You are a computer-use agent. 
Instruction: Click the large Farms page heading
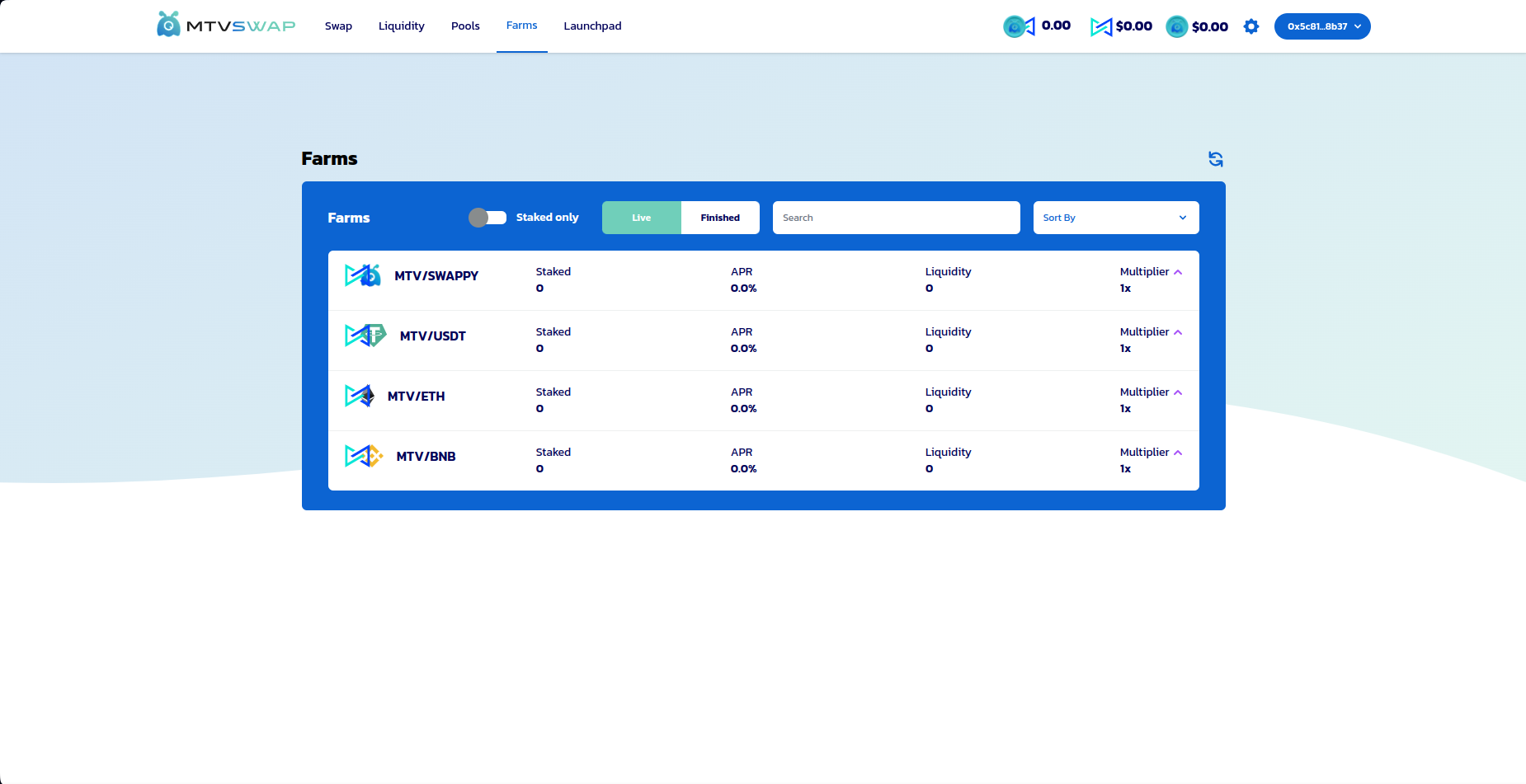tap(330, 158)
